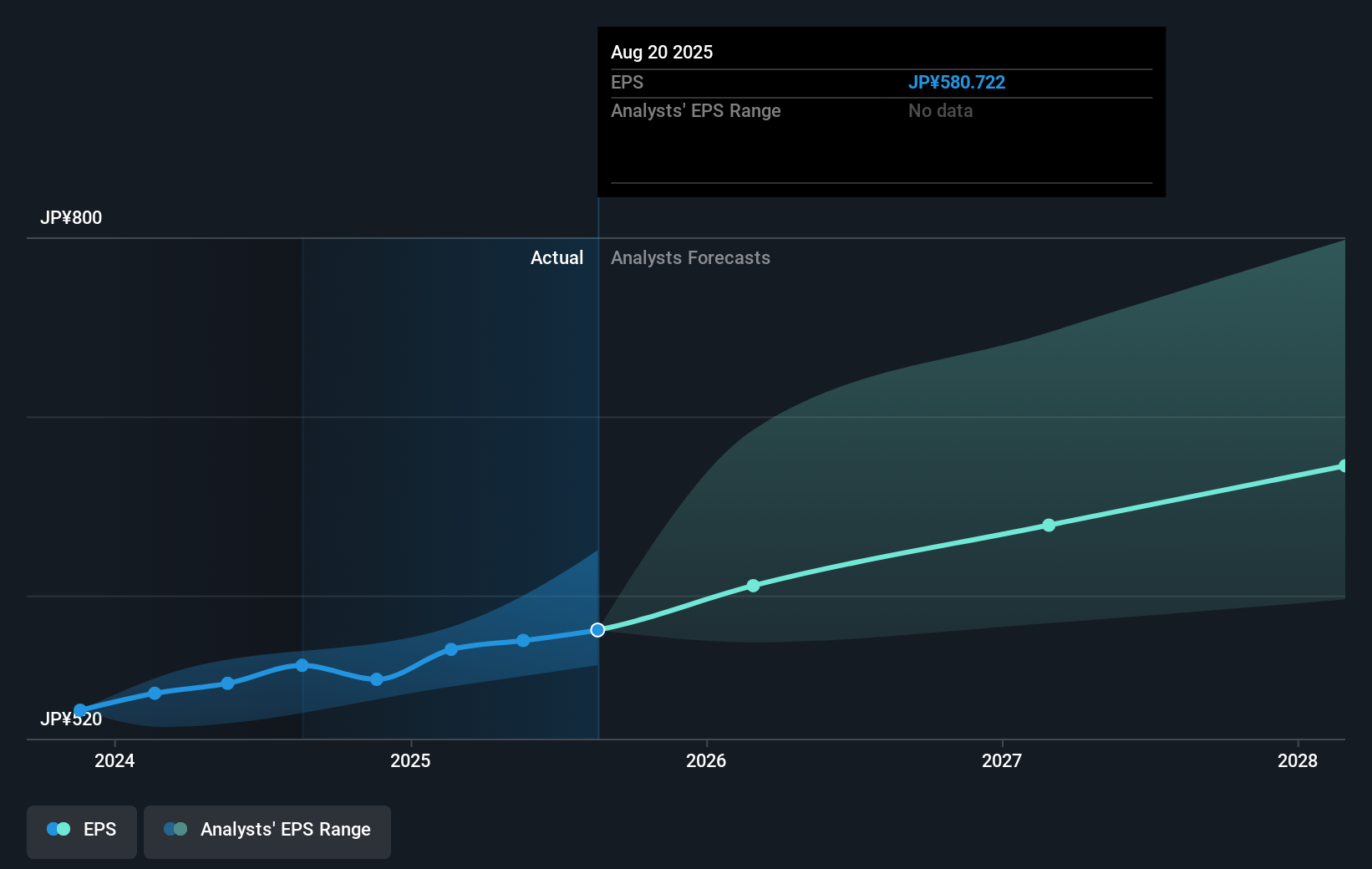The width and height of the screenshot is (1372, 869).
Task: Toggle the EPS series visibility in legend
Action: tap(81, 830)
